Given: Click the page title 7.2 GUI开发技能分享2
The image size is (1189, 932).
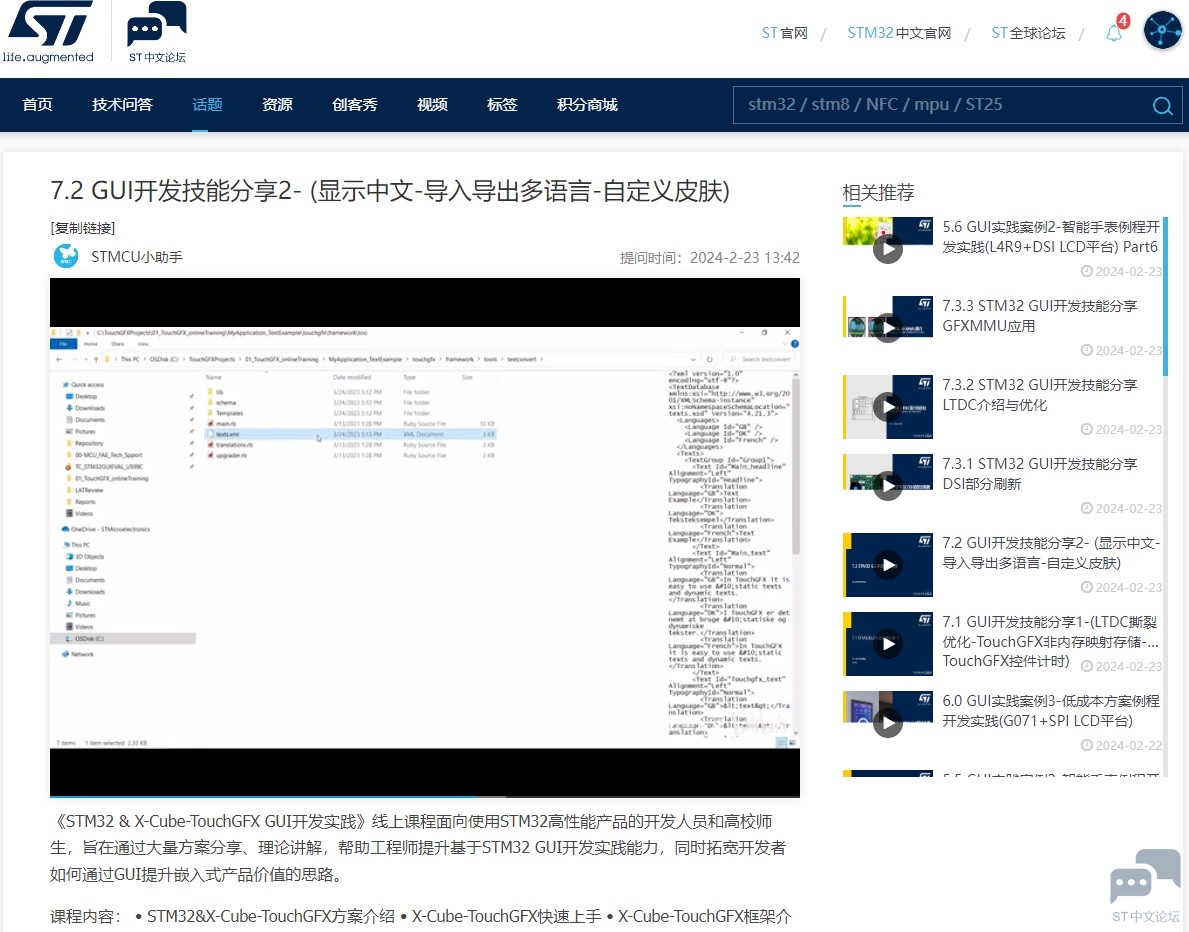Looking at the screenshot, I should (x=390, y=190).
